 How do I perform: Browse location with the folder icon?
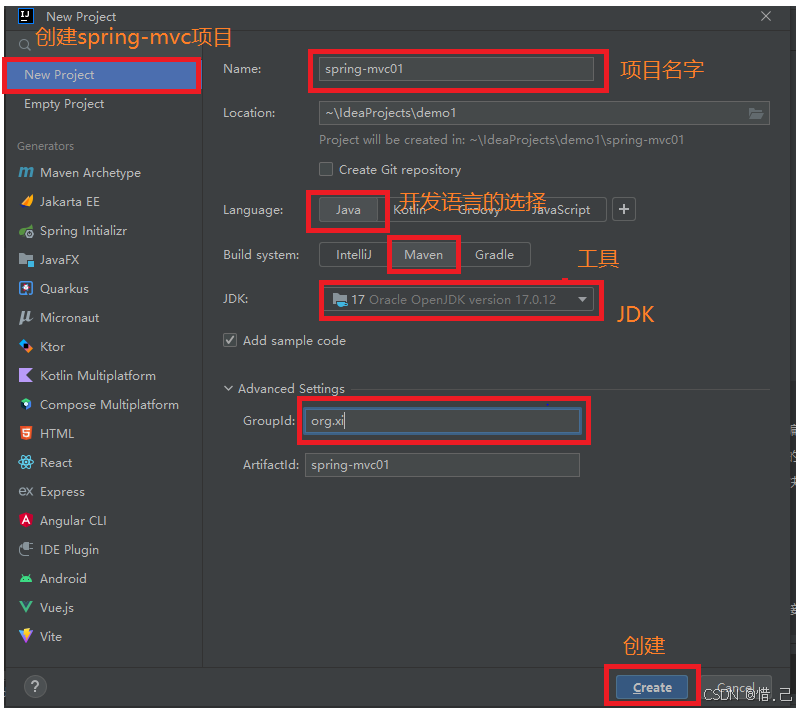[x=756, y=113]
